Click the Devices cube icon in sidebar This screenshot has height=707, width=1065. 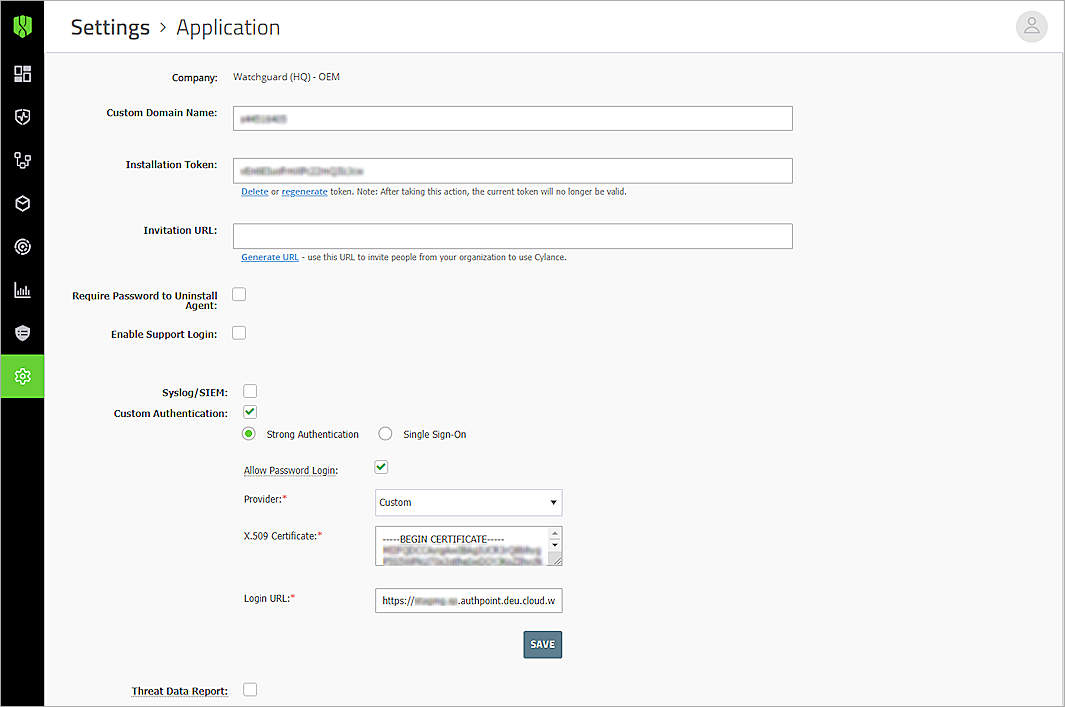click(22, 203)
